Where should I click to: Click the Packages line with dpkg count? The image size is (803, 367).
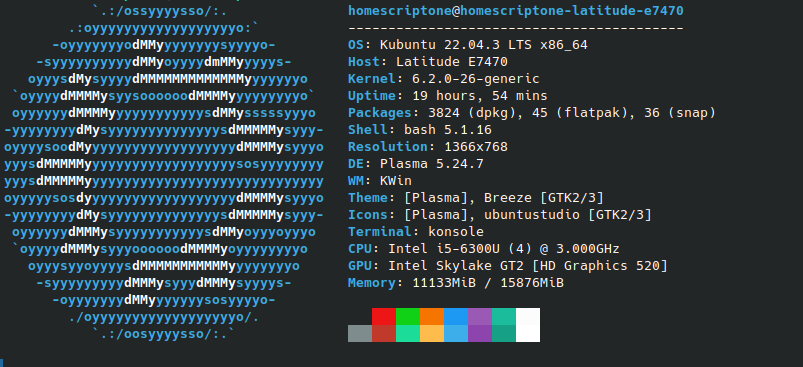click(x=532, y=113)
